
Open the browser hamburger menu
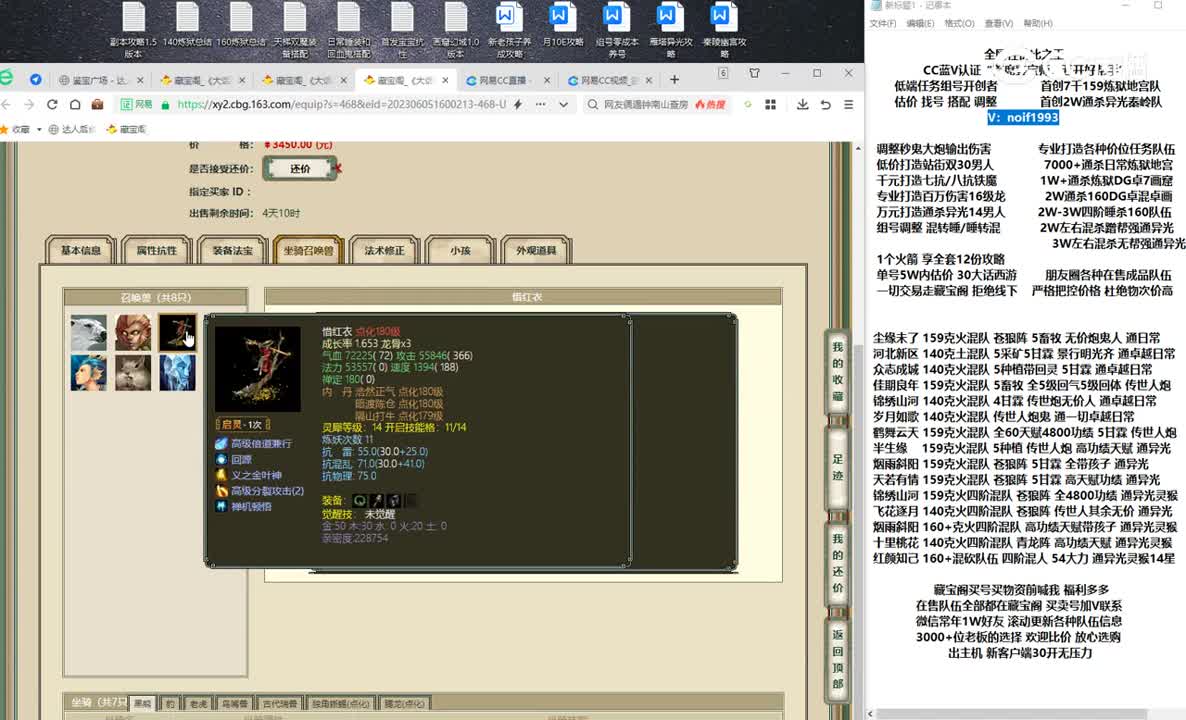tap(849, 104)
